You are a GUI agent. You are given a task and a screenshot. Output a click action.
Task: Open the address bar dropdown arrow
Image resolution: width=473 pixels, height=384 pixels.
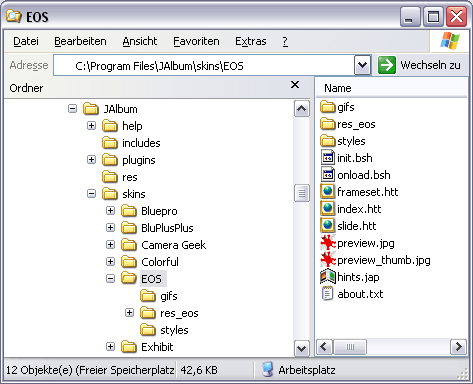coord(363,65)
